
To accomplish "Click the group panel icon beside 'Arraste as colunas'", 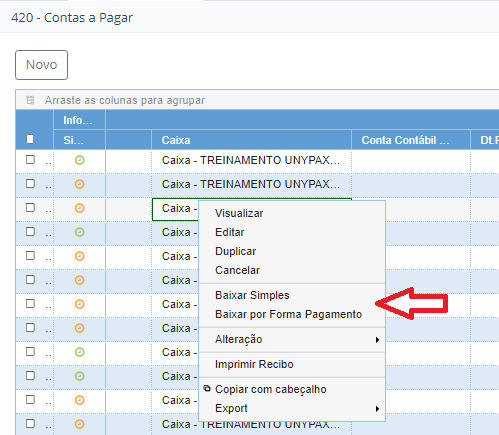I will click(x=30, y=100).
